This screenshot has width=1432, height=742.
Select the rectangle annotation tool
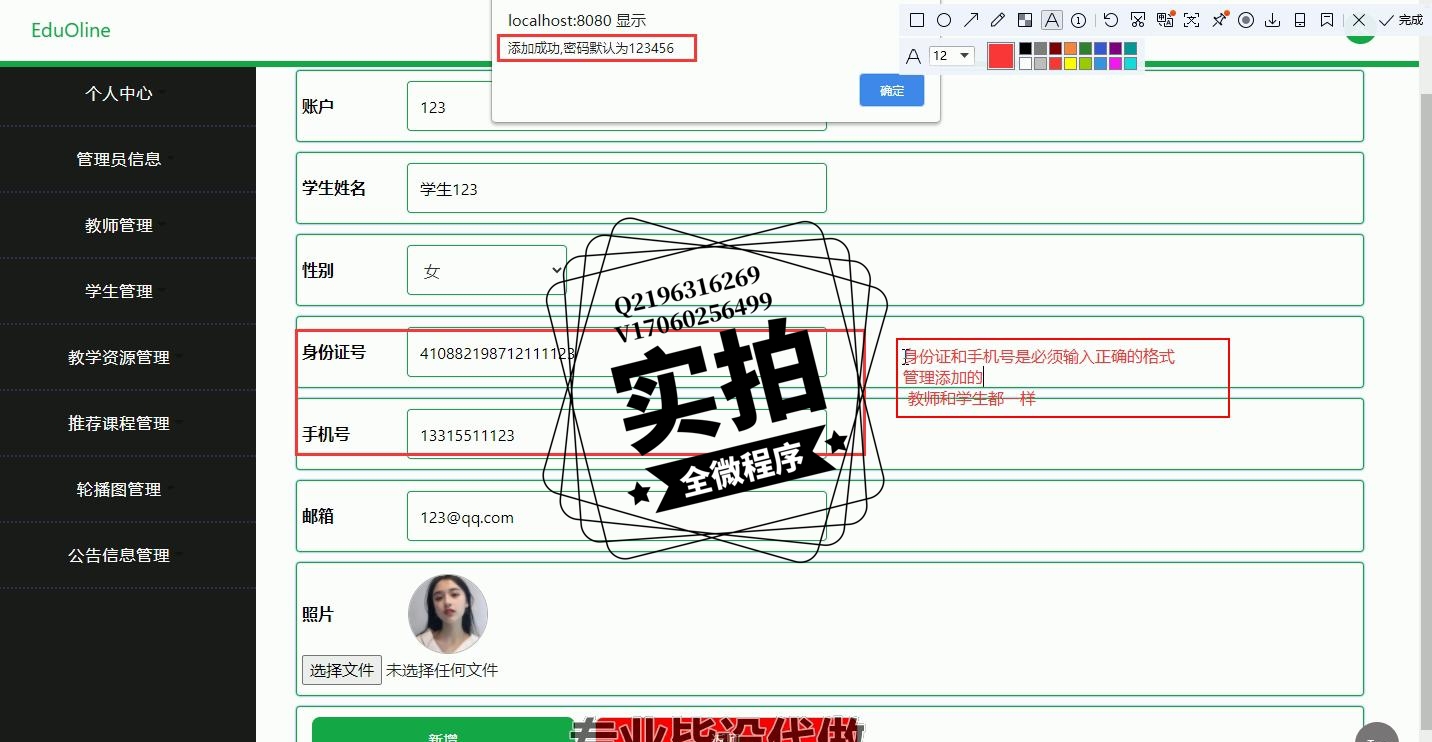917,20
